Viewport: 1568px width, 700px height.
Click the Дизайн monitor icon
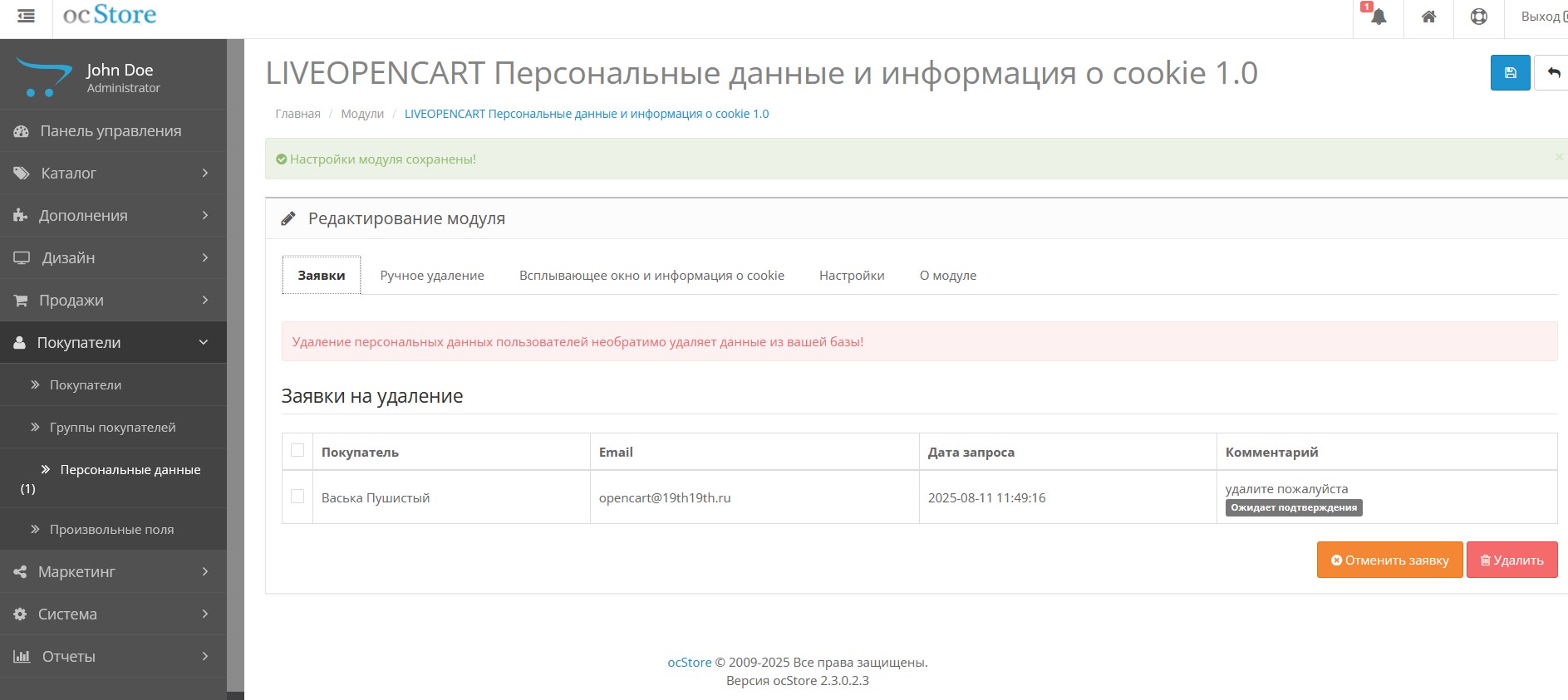22,258
